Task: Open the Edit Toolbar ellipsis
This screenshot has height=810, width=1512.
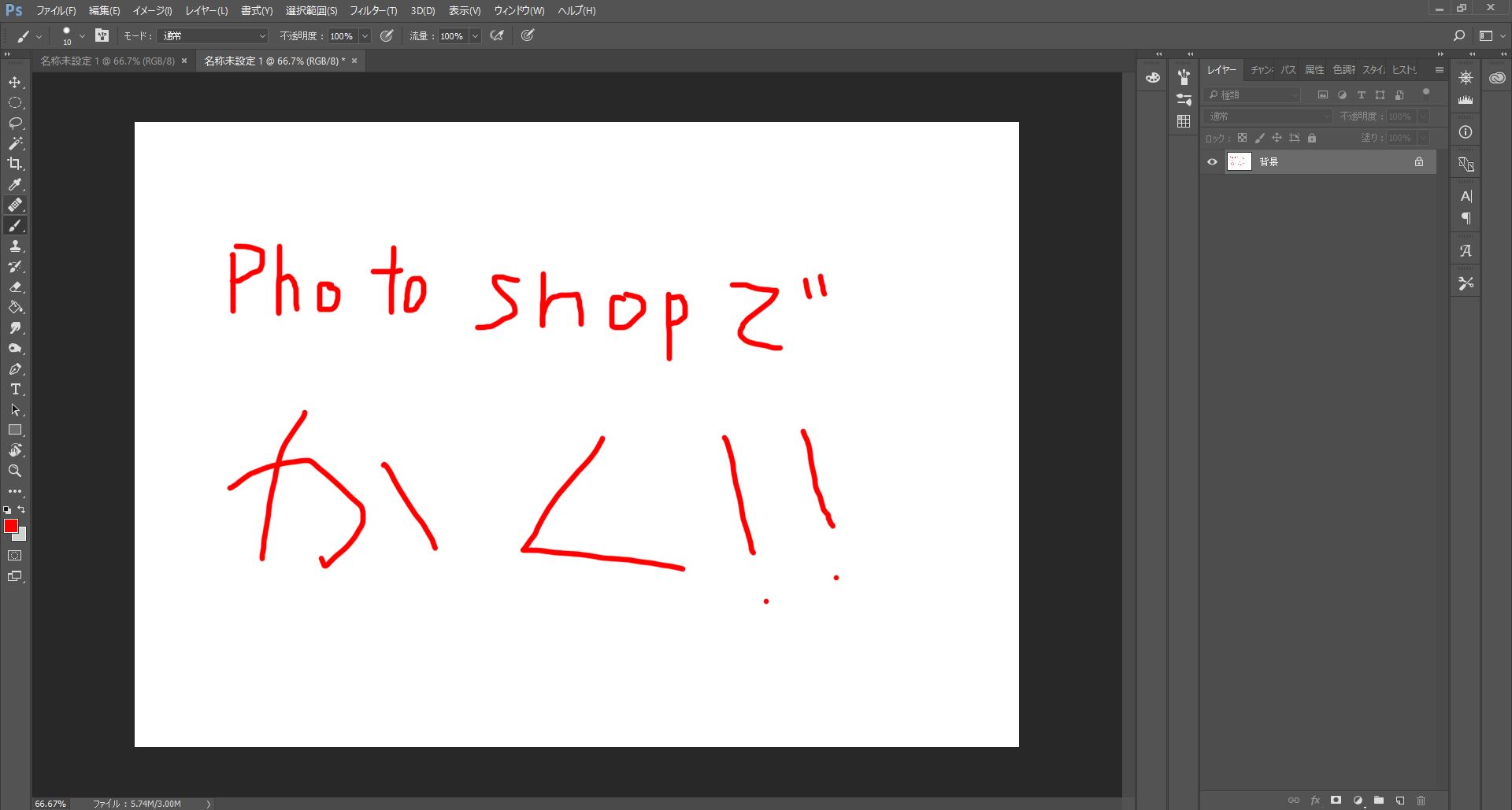Action: tap(15, 491)
